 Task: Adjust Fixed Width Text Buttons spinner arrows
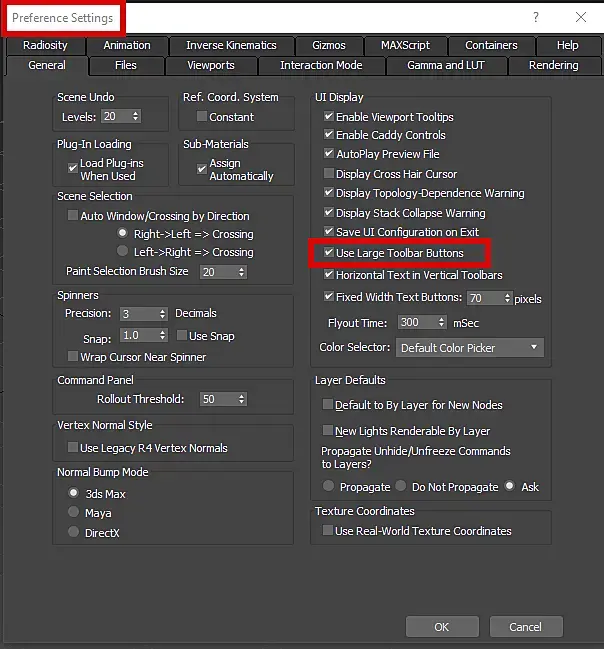point(508,298)
